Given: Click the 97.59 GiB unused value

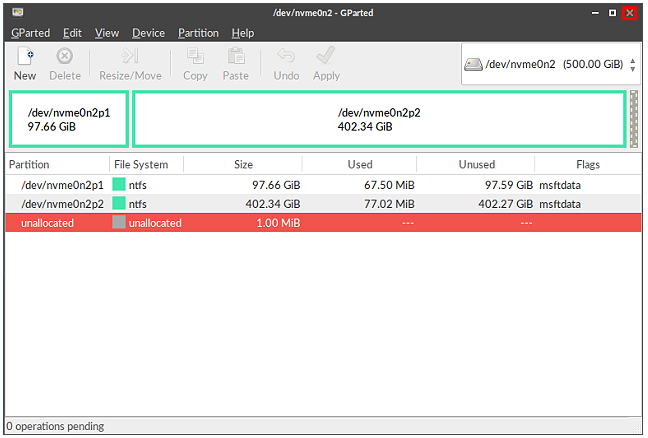Looking at the screenshot, I should coord(509,185).
